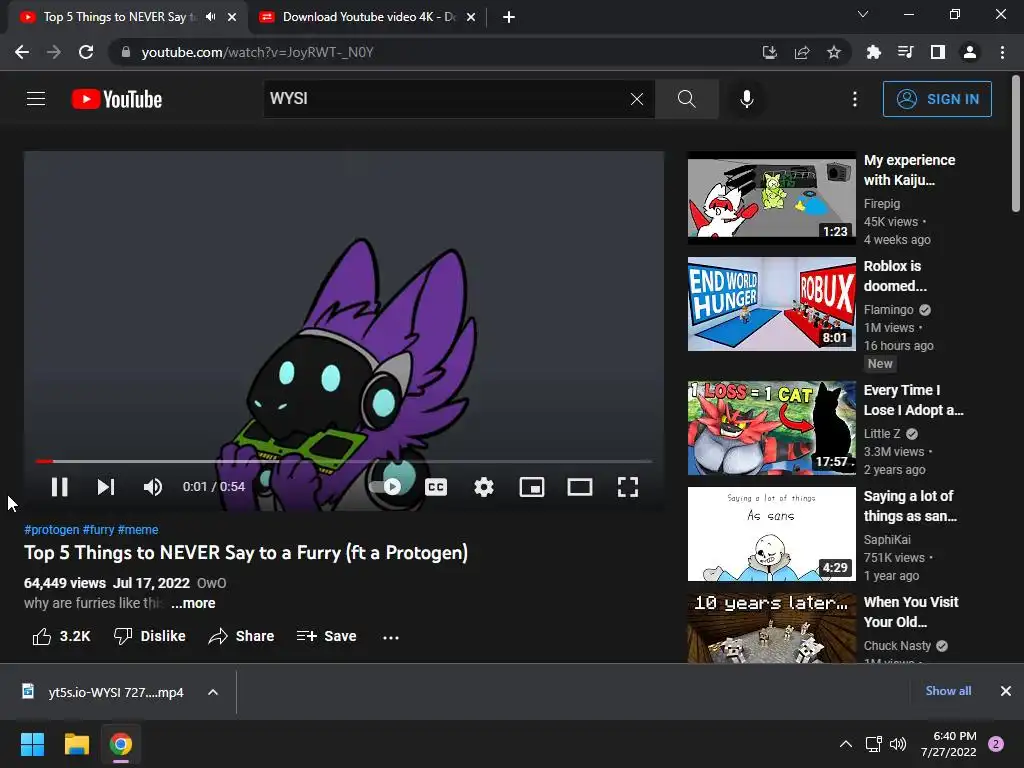Open downloaded yt5s.io-WYSI mp4 file

point(103,692)
